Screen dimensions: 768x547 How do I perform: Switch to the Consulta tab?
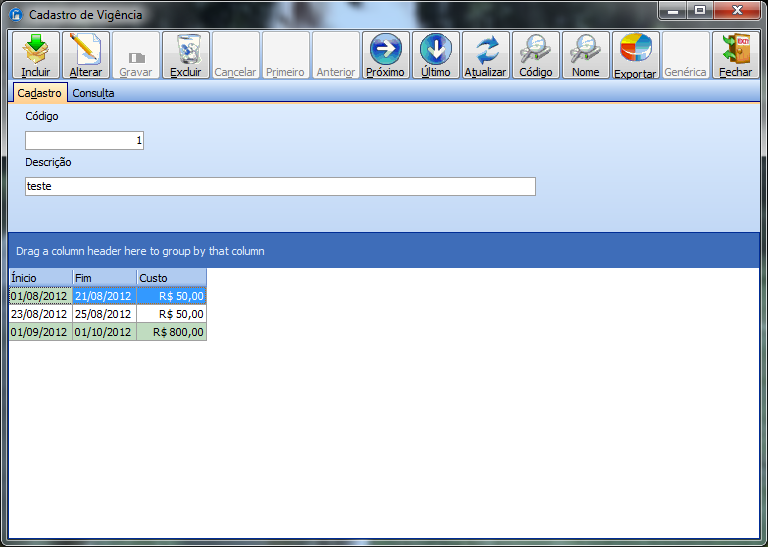(x=93, y=93)
